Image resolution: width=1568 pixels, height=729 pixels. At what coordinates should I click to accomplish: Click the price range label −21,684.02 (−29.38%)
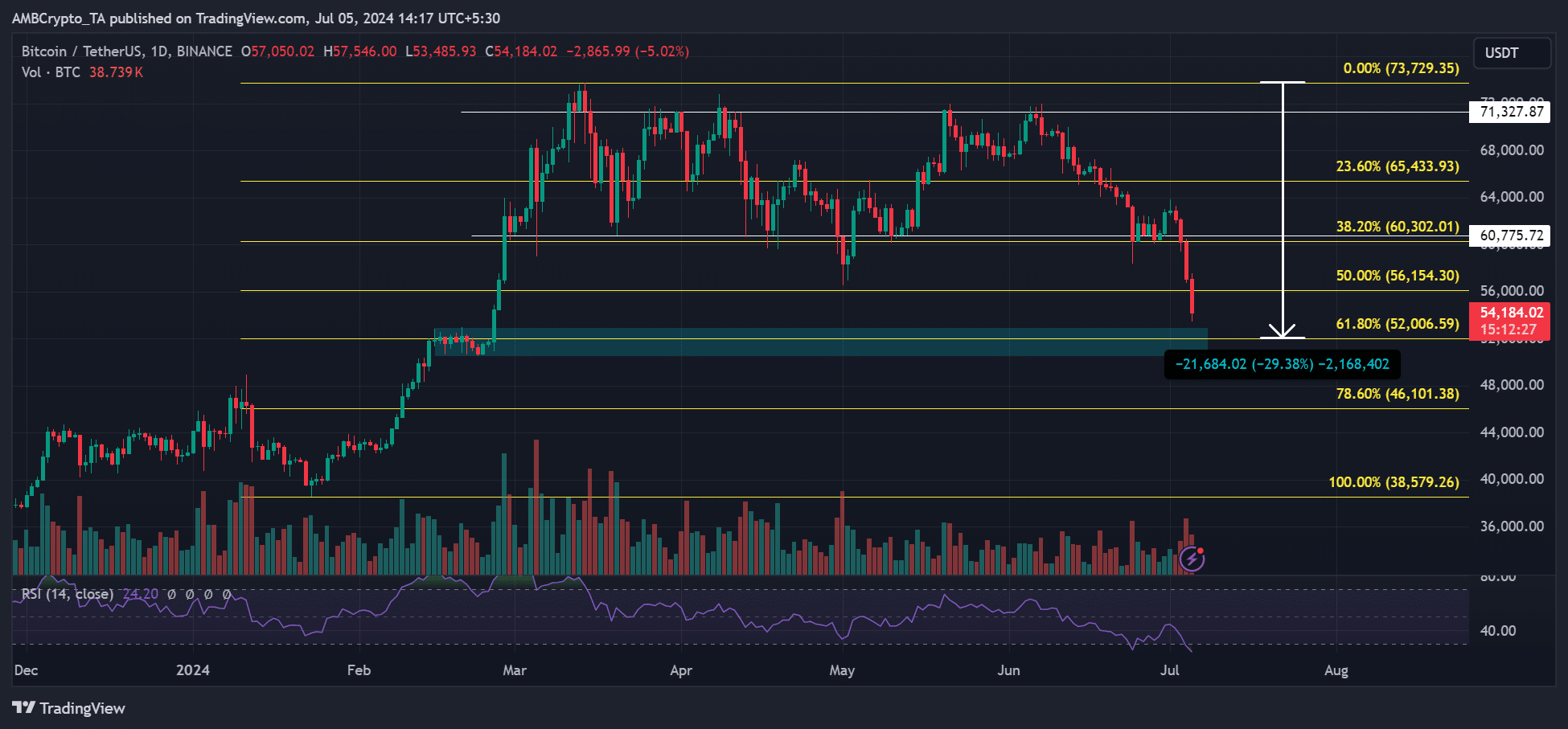(x=1283, y=364)
